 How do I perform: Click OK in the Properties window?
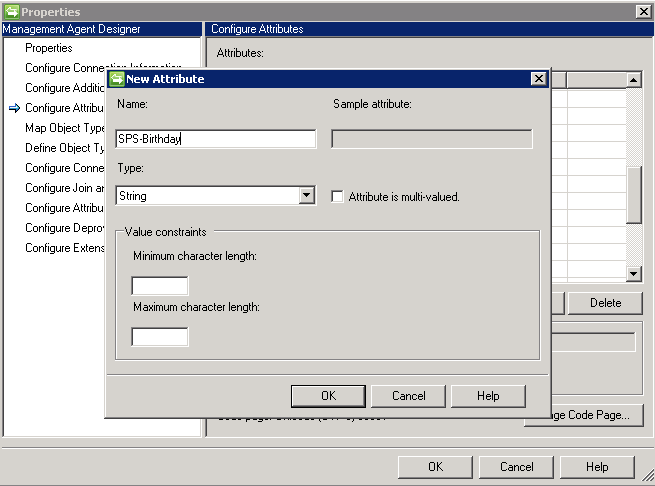(x=435, y=467)
